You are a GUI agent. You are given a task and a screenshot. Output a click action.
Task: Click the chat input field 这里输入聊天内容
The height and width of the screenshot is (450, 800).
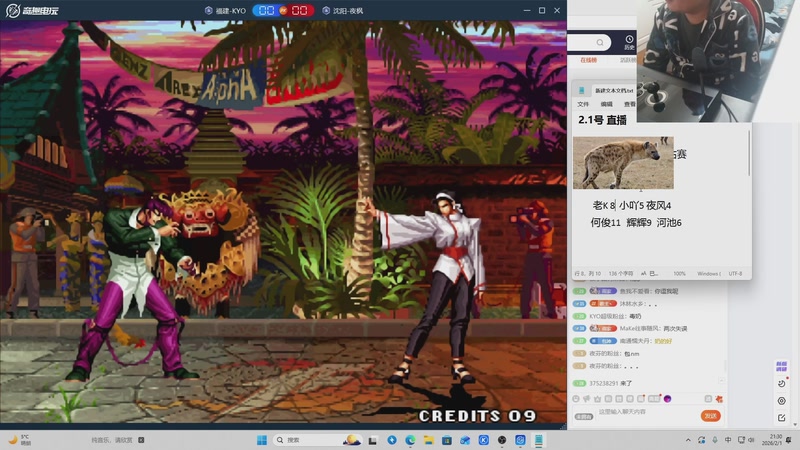[645, 412]
